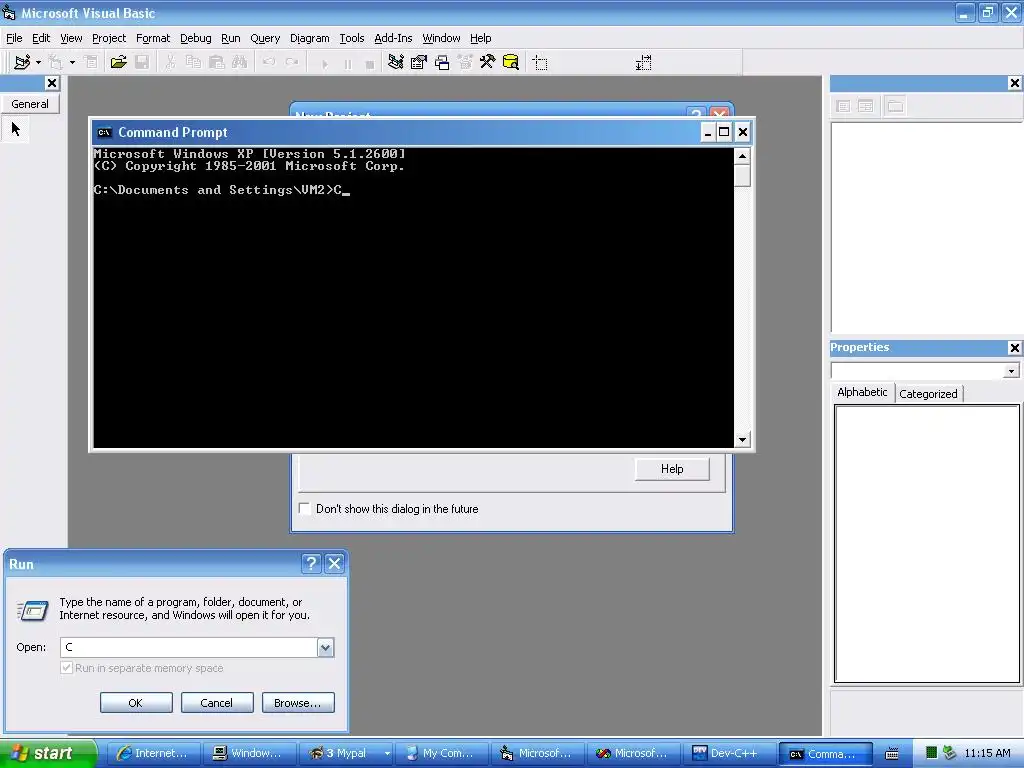The image size is (1024, 768).
Task: Open the Properties Window toolbar icon
Action: (419, 63)
